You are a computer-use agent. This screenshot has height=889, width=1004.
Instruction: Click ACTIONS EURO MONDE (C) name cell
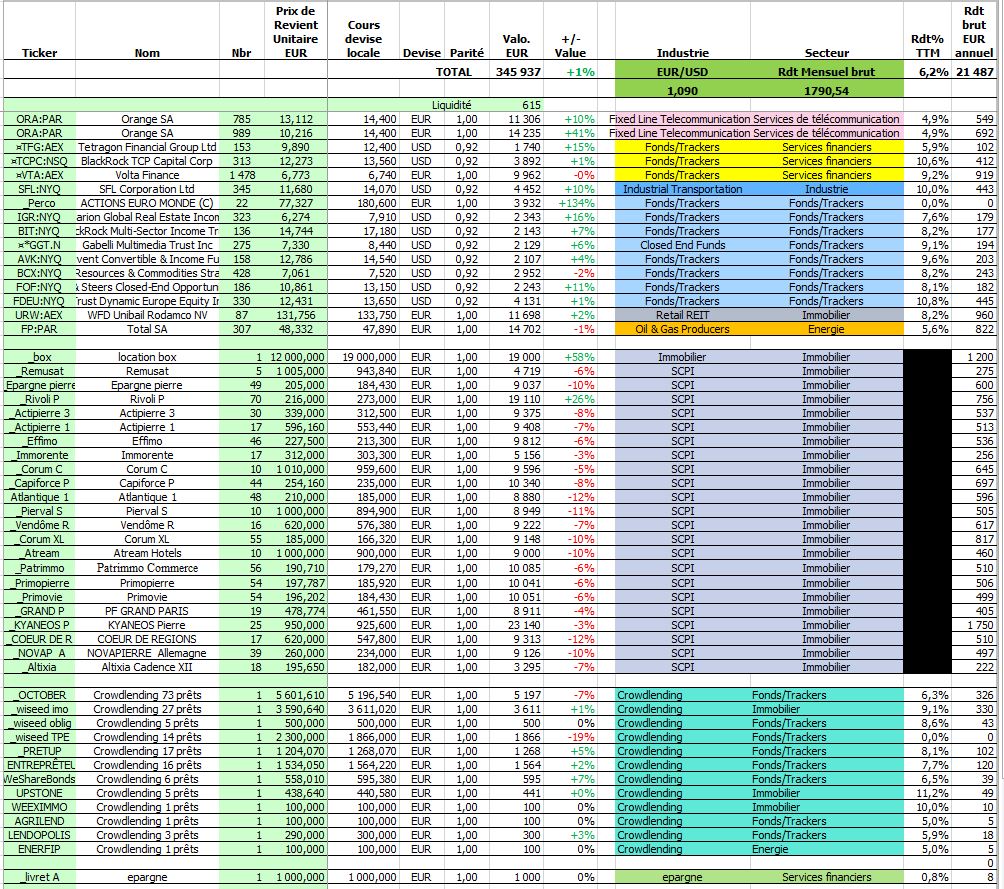(x=147, y=204)
